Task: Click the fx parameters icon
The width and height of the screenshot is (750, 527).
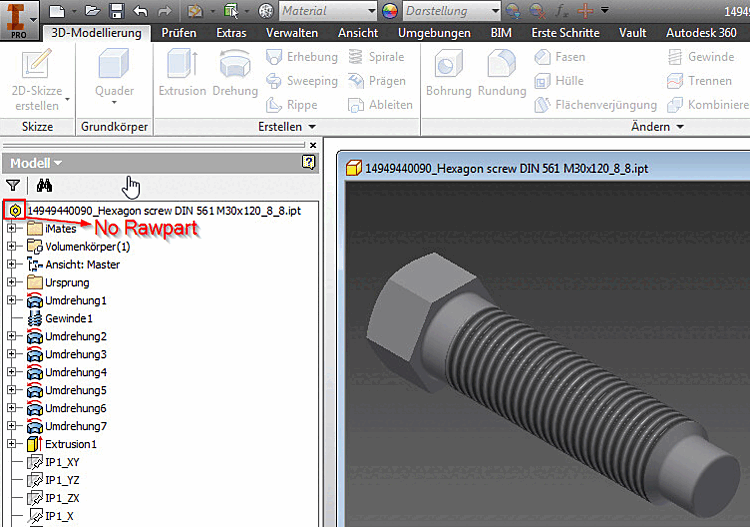Action: pos(561,11)
